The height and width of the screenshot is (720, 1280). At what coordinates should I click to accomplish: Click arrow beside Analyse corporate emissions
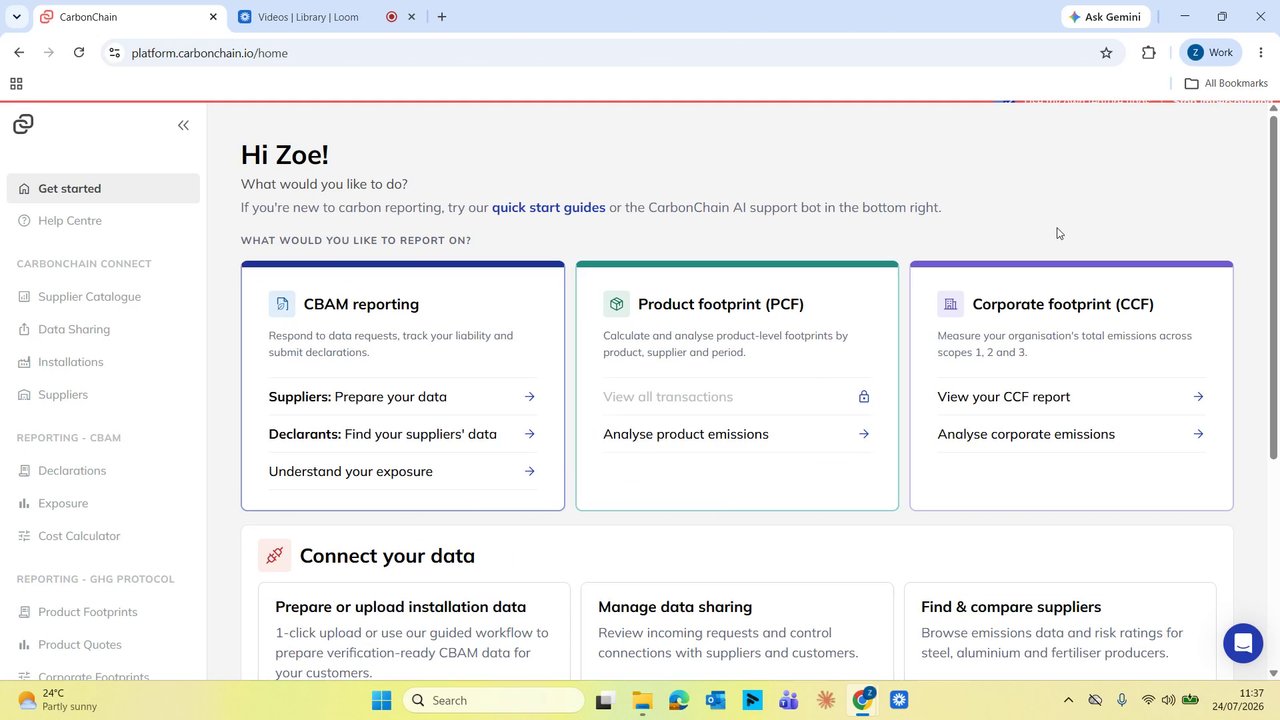click(1198, 434)
